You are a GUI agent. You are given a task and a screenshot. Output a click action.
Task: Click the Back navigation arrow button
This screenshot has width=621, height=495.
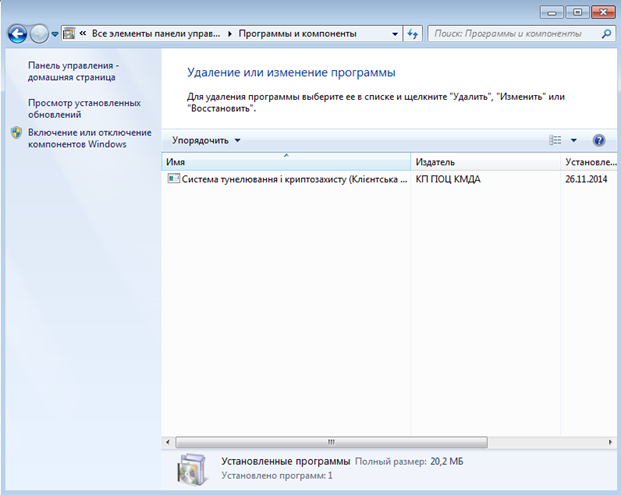tap(17, 34)
